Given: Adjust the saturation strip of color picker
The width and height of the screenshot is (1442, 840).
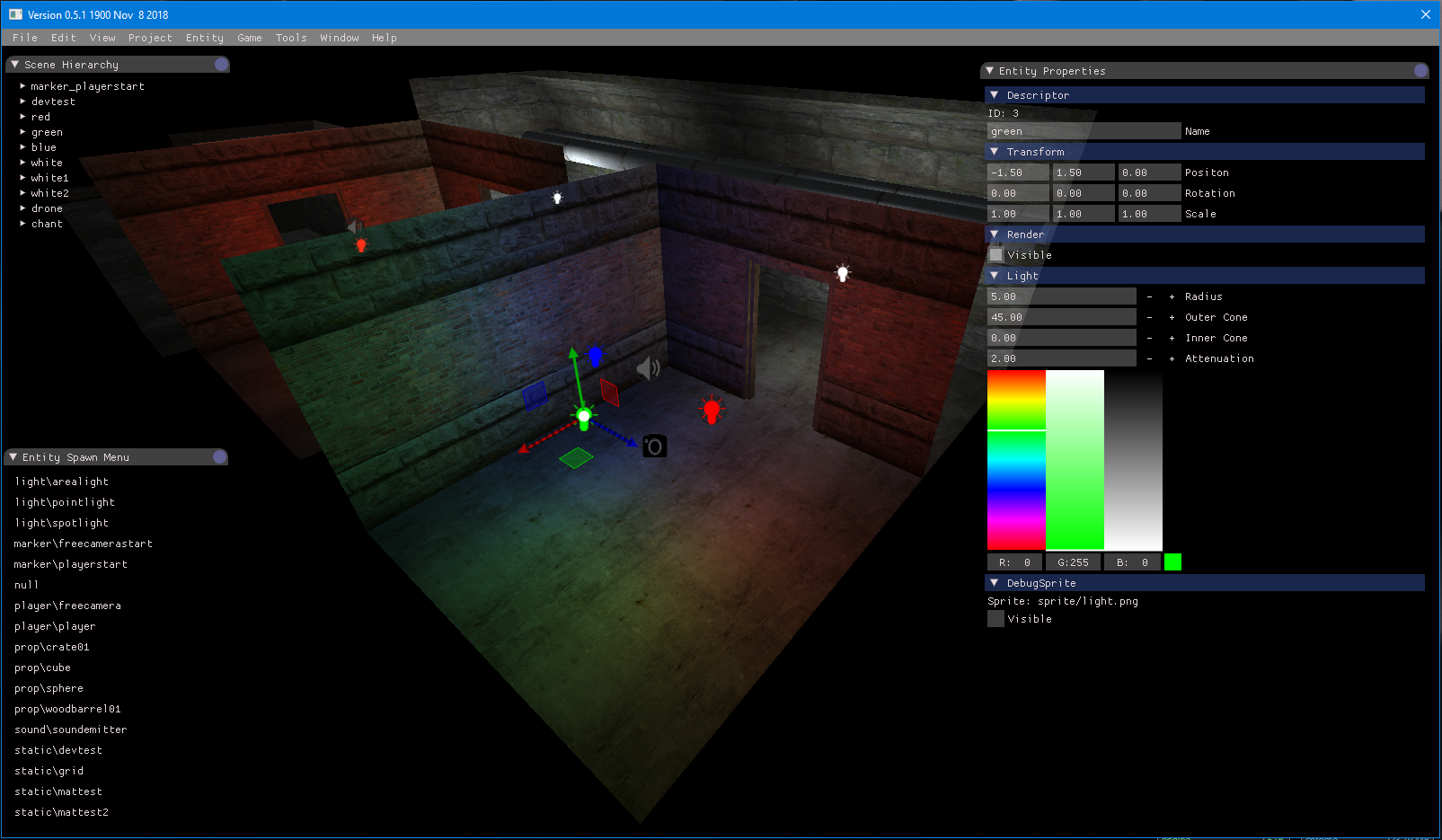Looking at the screenshot, I should [1075, 460].
